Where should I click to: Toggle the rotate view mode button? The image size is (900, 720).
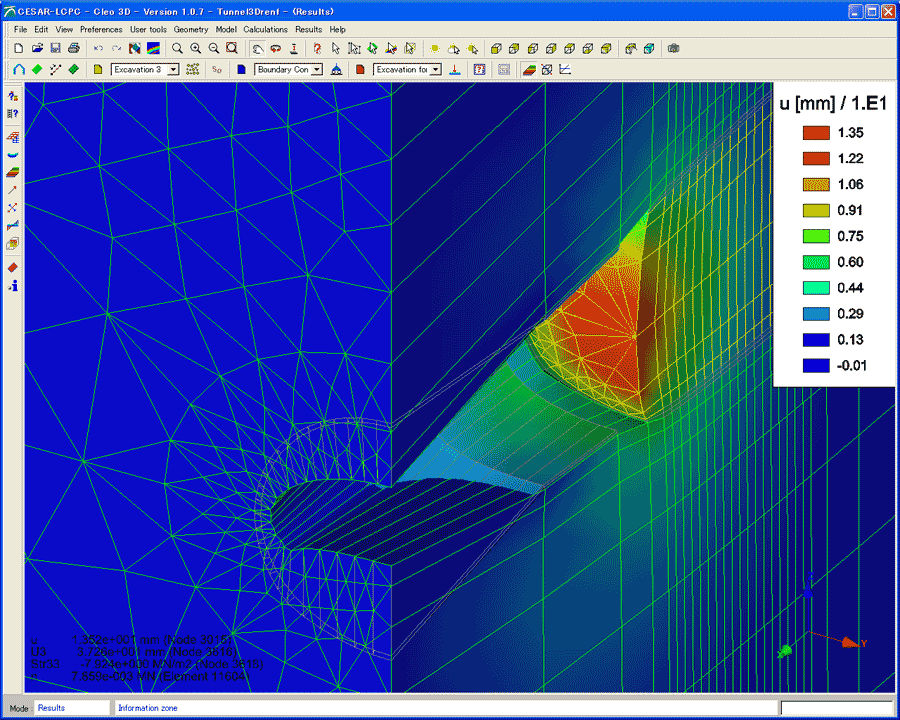(257, 48)
